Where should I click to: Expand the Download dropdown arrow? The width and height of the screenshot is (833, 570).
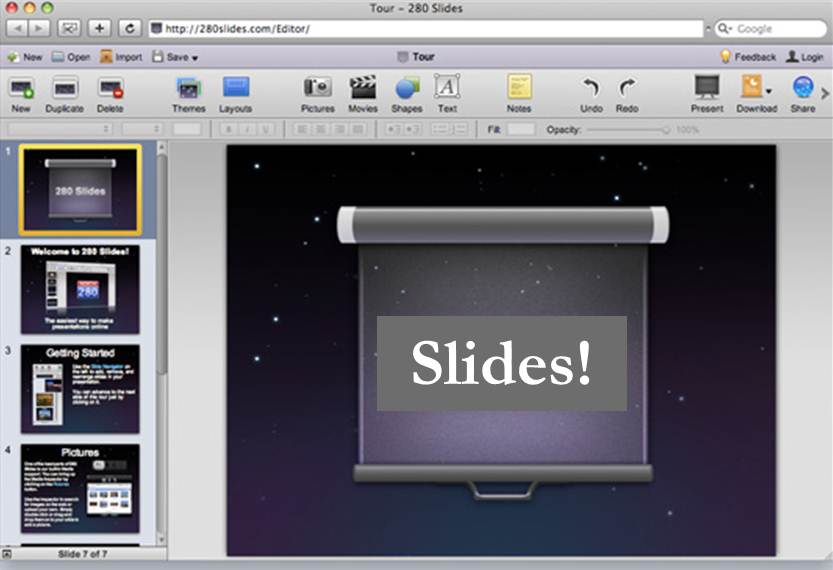pyautogui.click(x=769, y=91)
